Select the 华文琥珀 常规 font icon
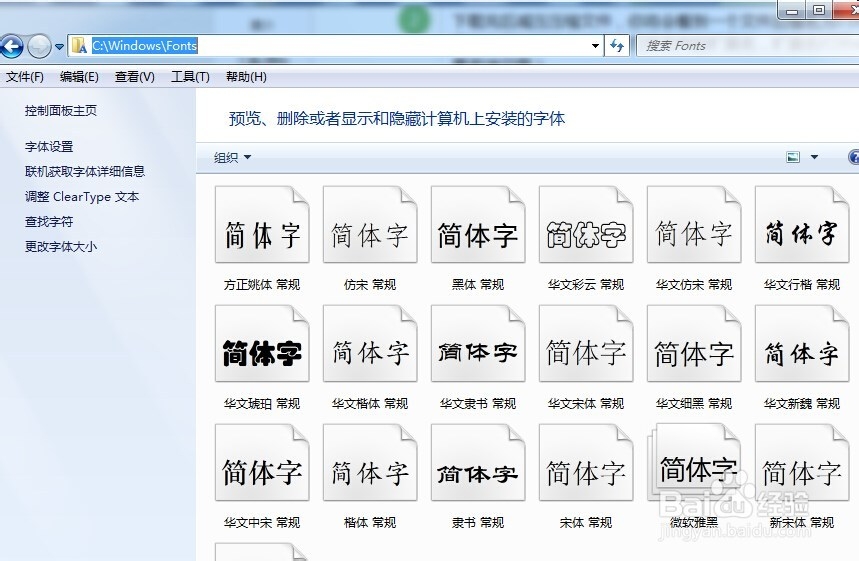This screenshot has width=859, height=561. click(262, 344)
